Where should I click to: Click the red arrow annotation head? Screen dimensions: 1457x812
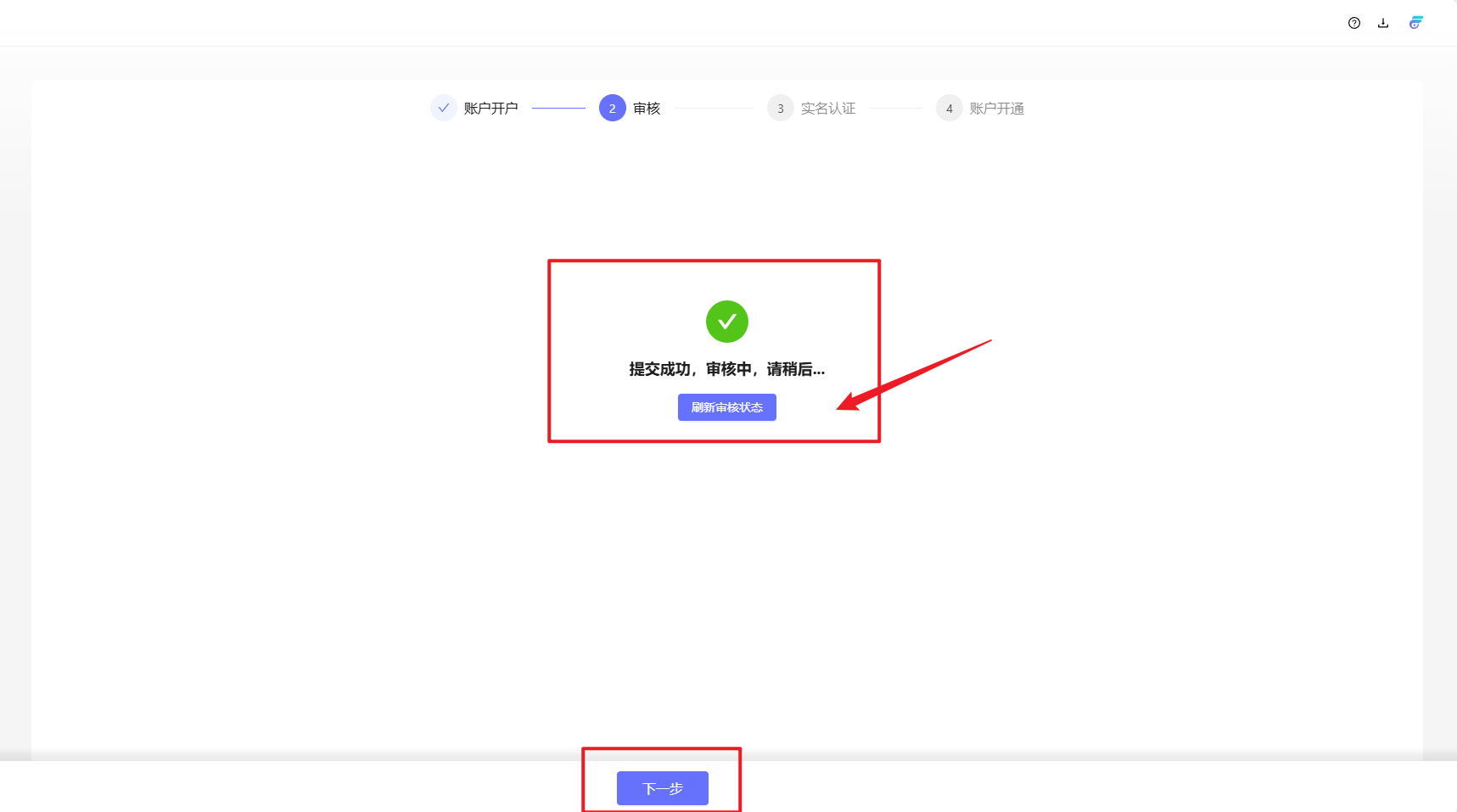click(x=849, y=401)
